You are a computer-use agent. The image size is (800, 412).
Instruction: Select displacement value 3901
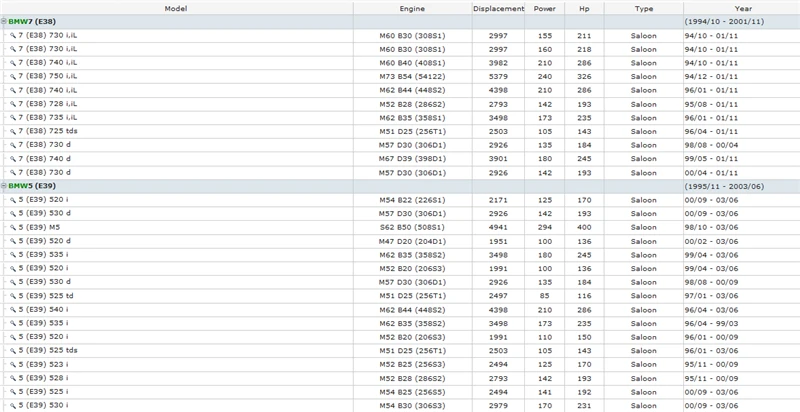(x=498, y=159)
